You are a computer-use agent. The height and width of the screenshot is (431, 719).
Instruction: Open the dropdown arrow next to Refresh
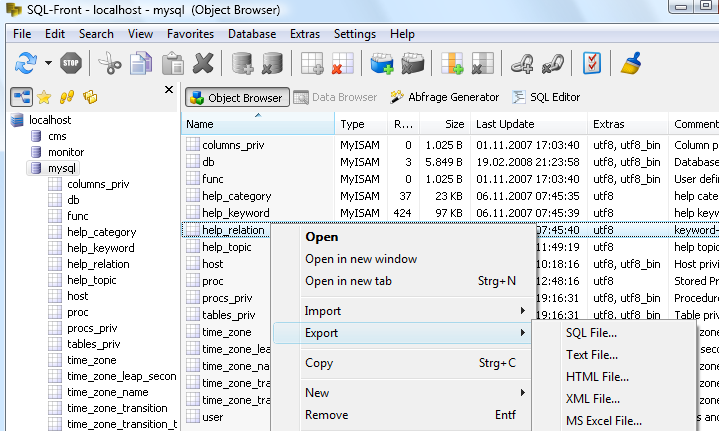tap(48, 63)
